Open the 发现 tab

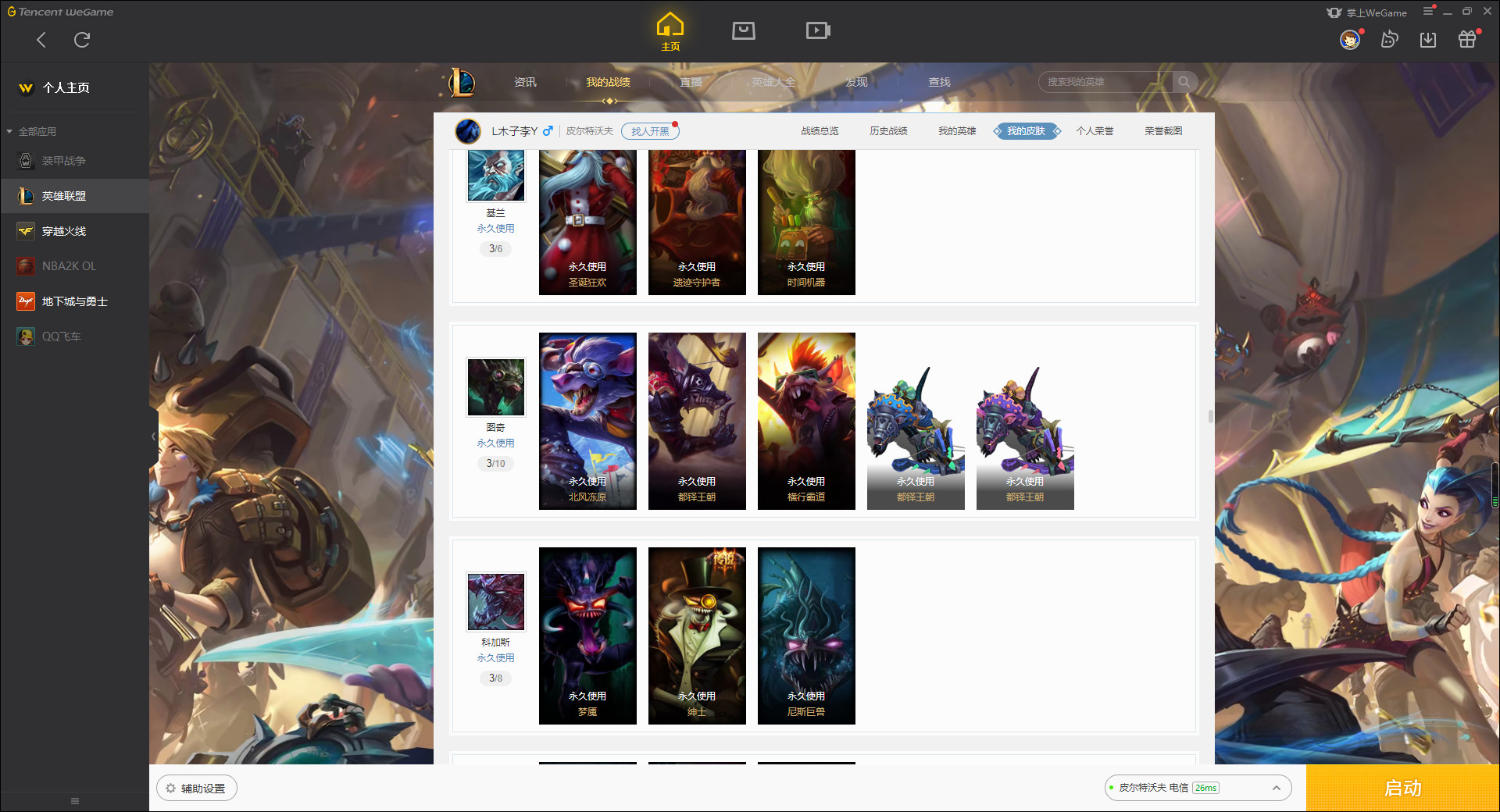pyautogui.click(x=856, y=82)
